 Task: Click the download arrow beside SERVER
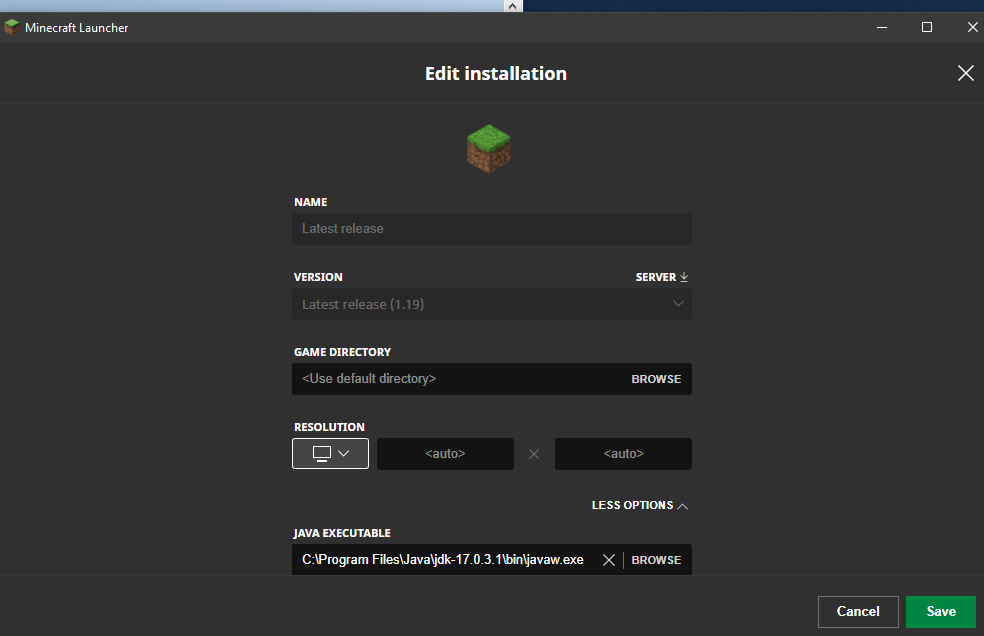point(686,276)
